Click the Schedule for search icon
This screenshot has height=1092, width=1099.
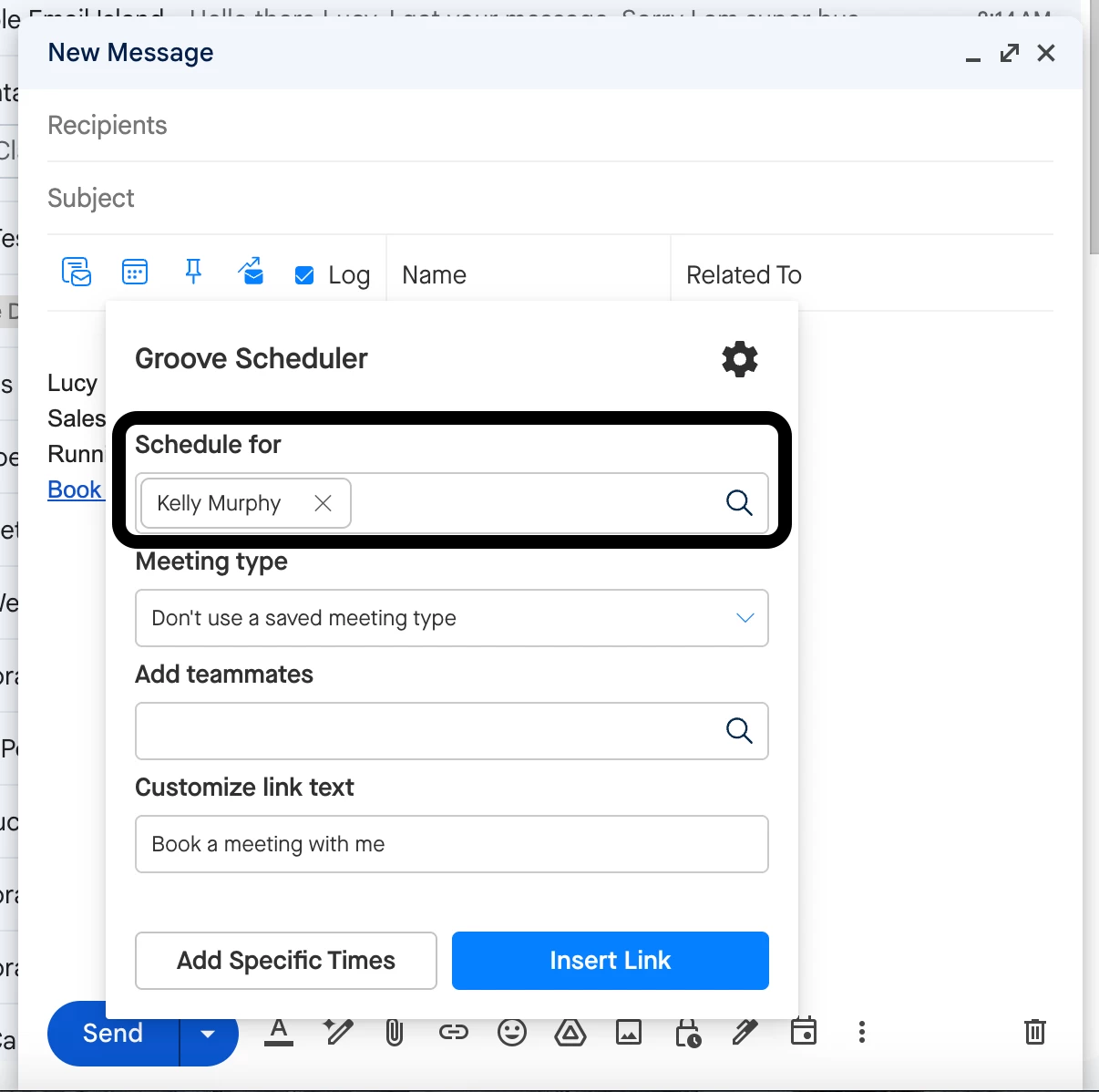coord(739,502)
